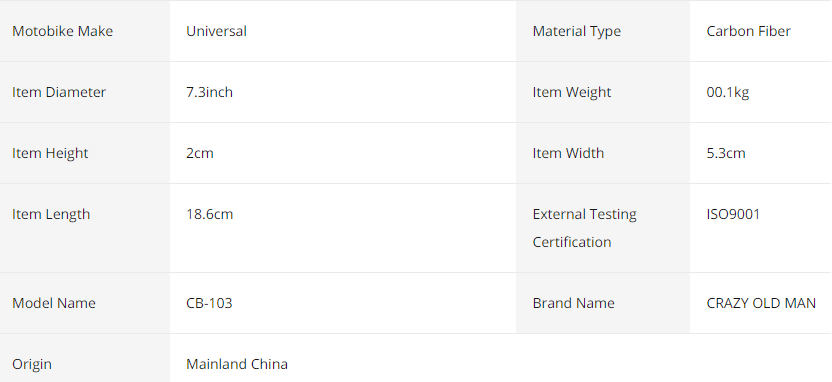832x382 pixels.
Task: Click the Item Weight label
Action: [572, 92]
